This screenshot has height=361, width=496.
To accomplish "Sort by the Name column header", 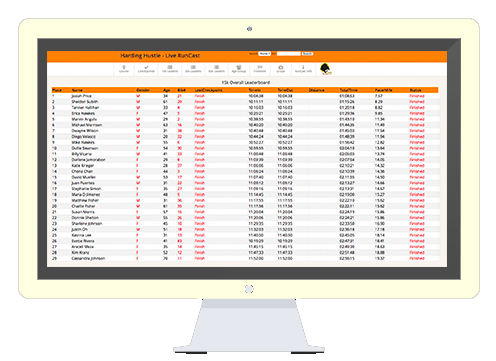I will point(77,90).
